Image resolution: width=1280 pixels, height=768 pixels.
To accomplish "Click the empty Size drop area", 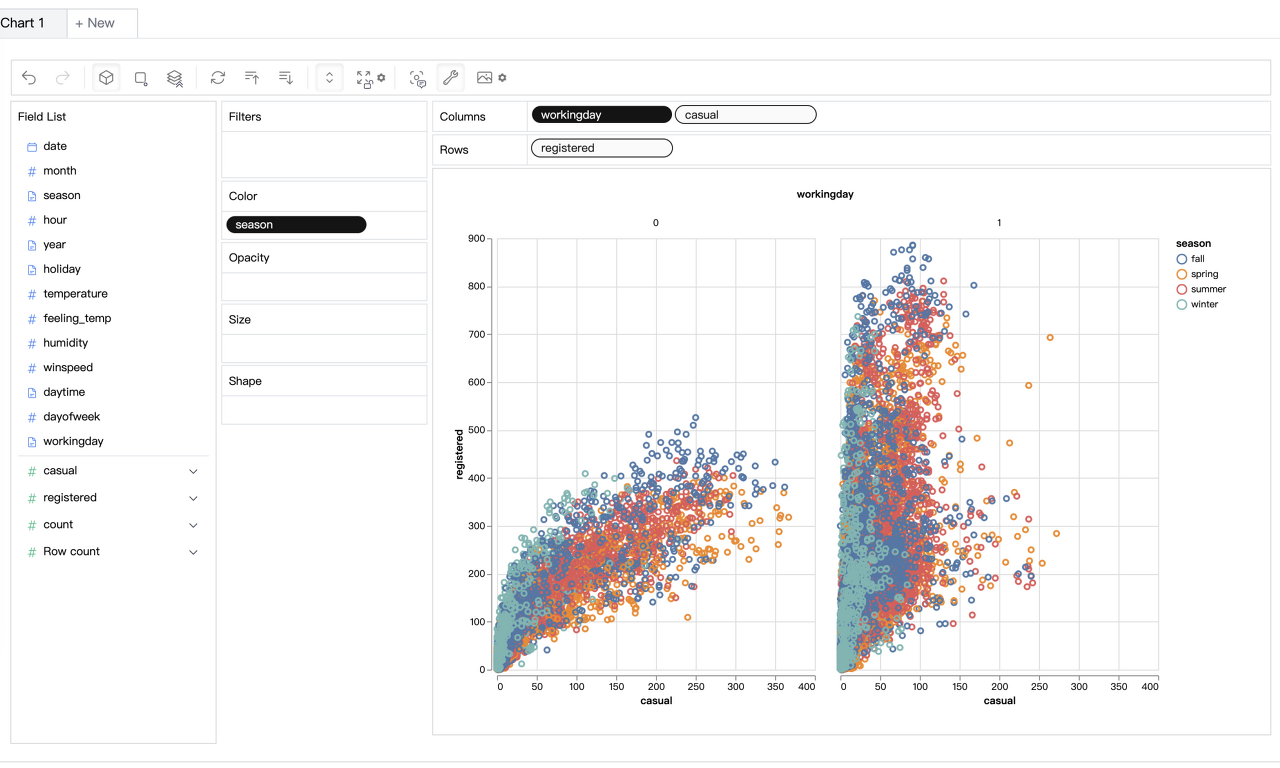I will (324, 348).
